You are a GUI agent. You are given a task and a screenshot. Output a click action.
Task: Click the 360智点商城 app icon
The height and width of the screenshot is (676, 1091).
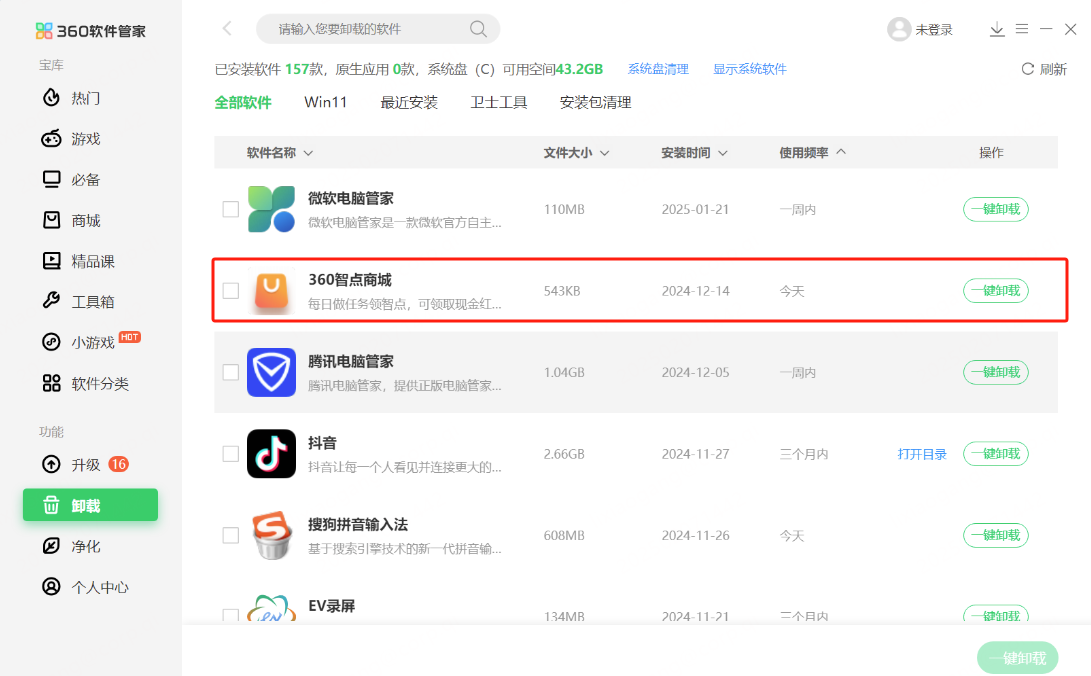coord(271,291)
